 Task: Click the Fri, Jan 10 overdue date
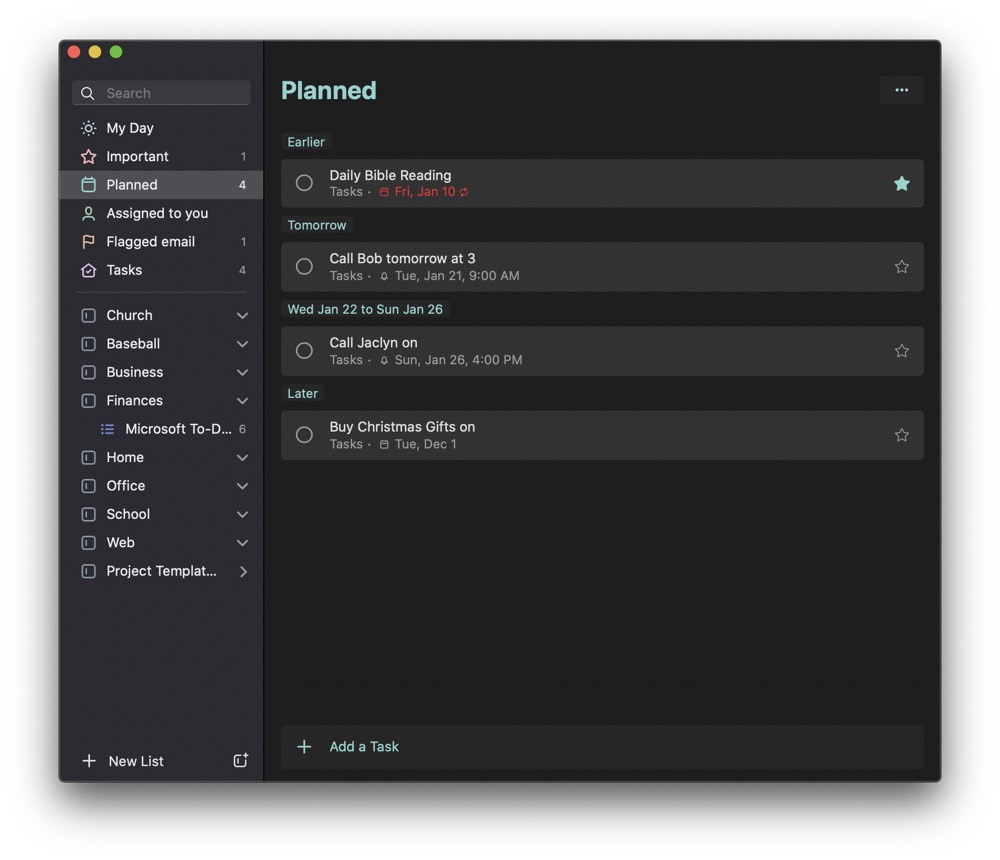click(424, 192)
